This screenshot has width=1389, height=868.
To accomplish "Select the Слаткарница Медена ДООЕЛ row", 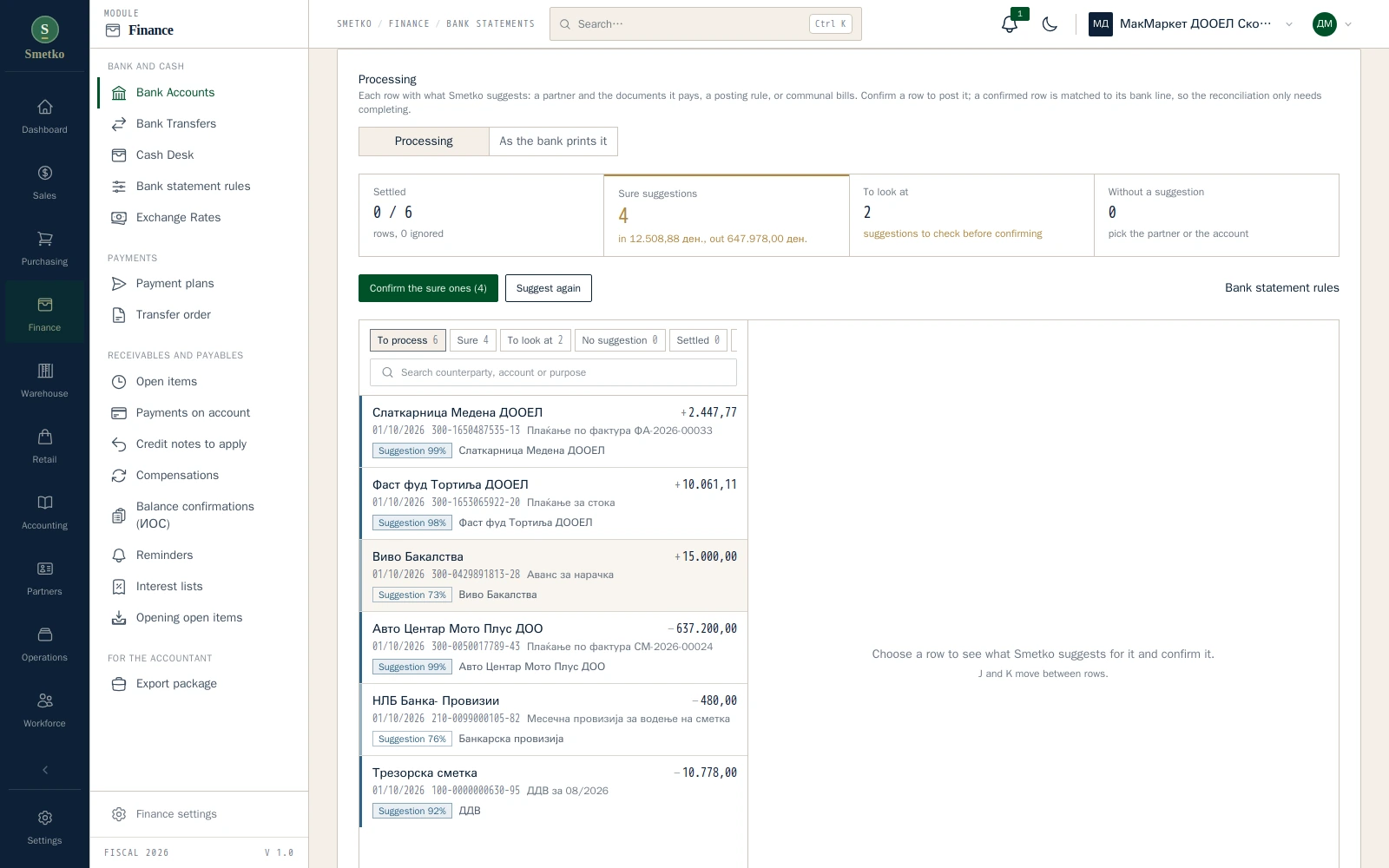I will point(554,431).
